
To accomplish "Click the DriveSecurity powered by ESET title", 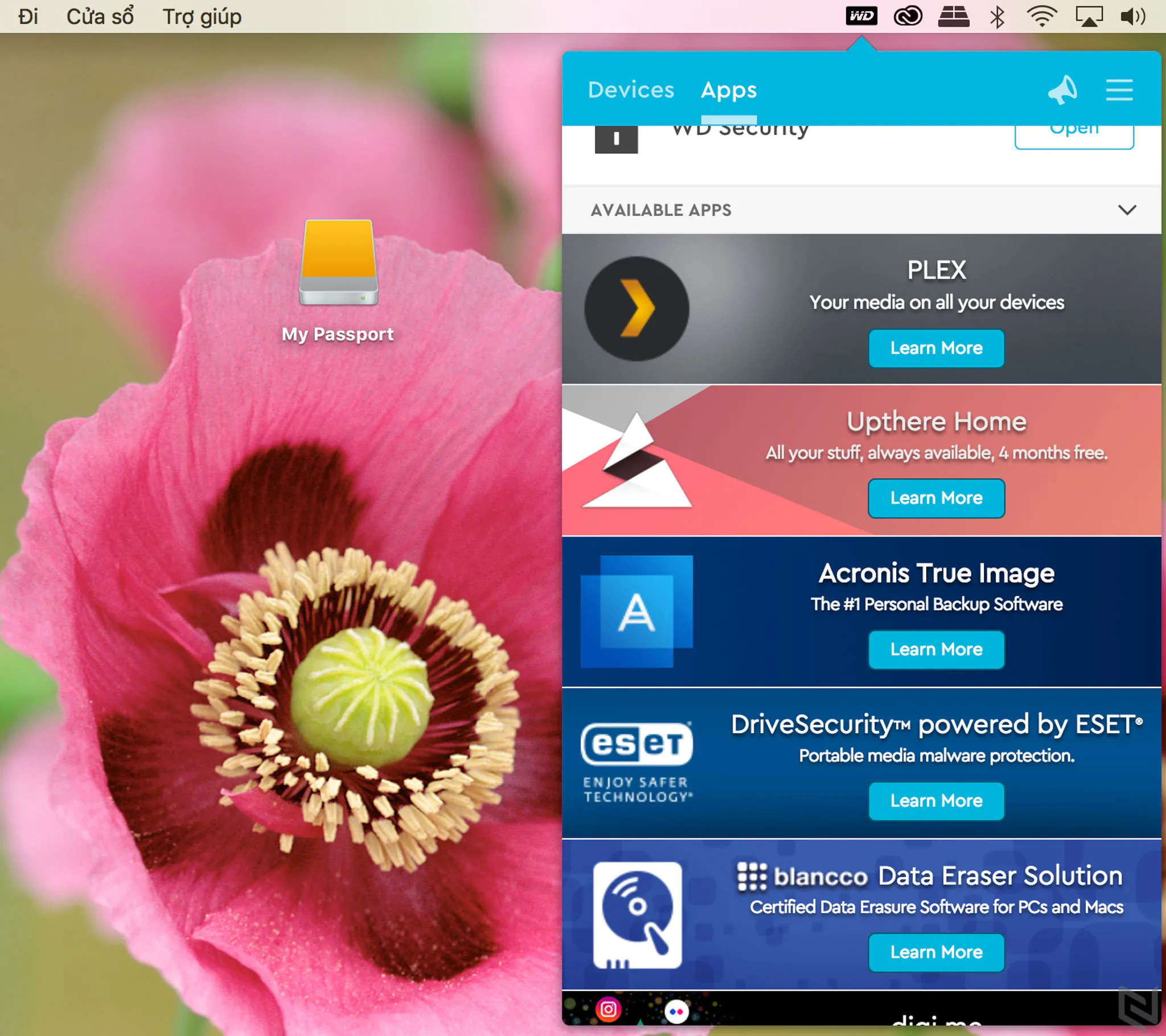I will pos(937,724).
